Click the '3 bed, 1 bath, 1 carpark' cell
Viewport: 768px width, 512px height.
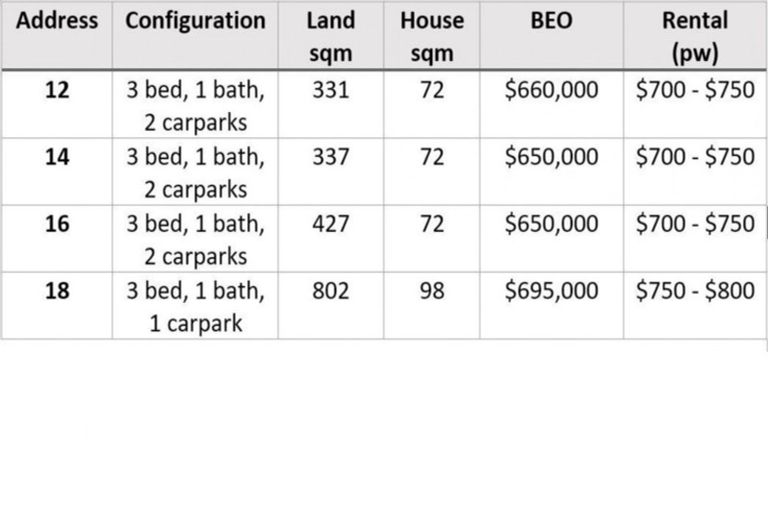(196, 307)
